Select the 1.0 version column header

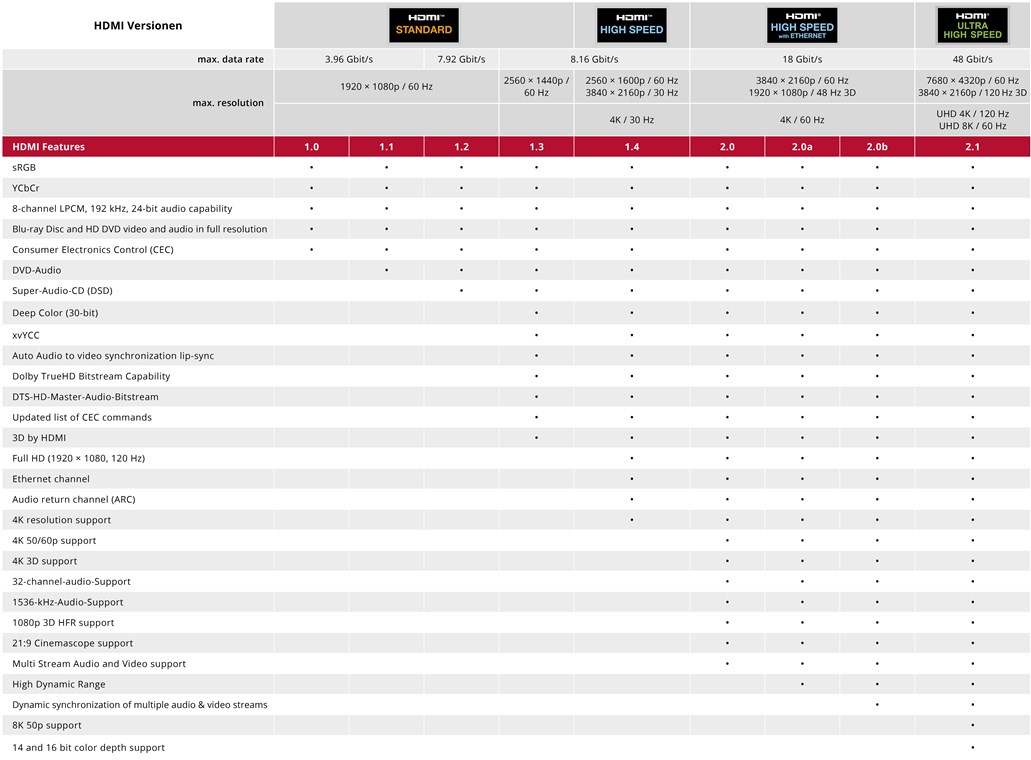point(311,147)
